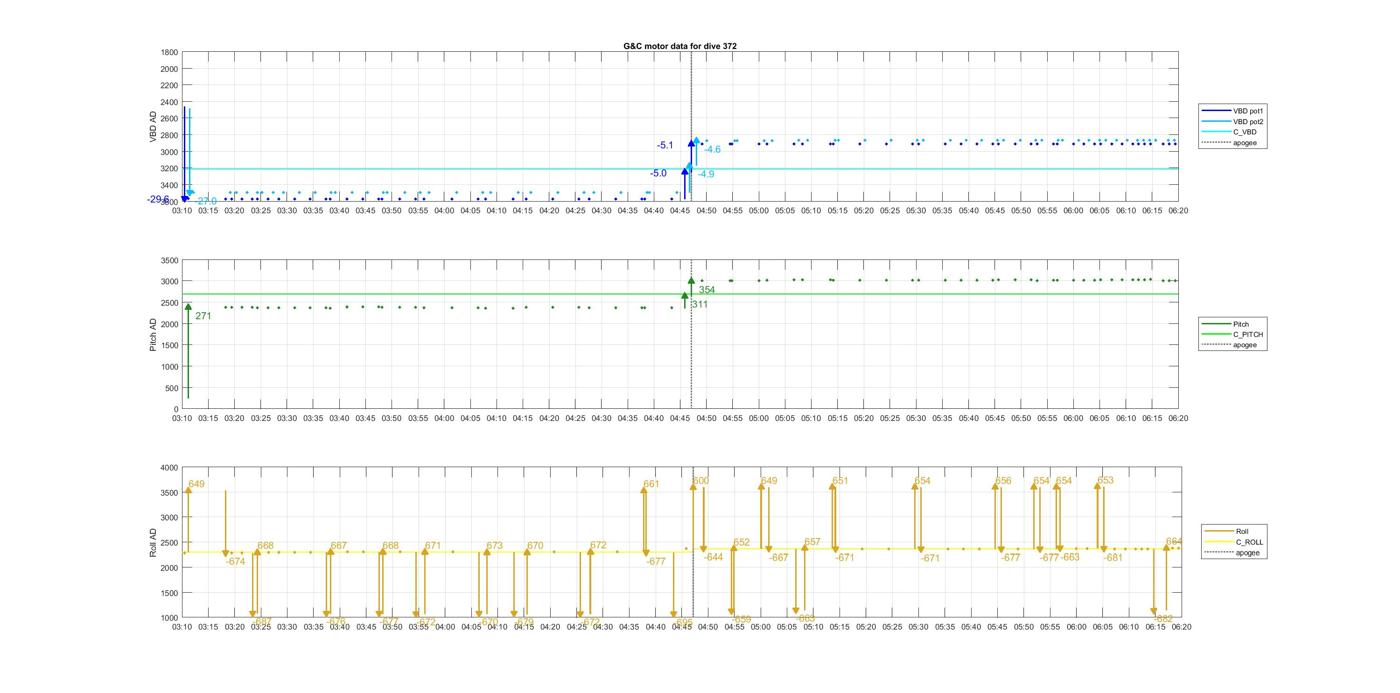Image resolution: width=1400 pixels, height=693 pixels.
Task: Click the 'VBD AD' y-axis label
Action: (x=154, y=127)
